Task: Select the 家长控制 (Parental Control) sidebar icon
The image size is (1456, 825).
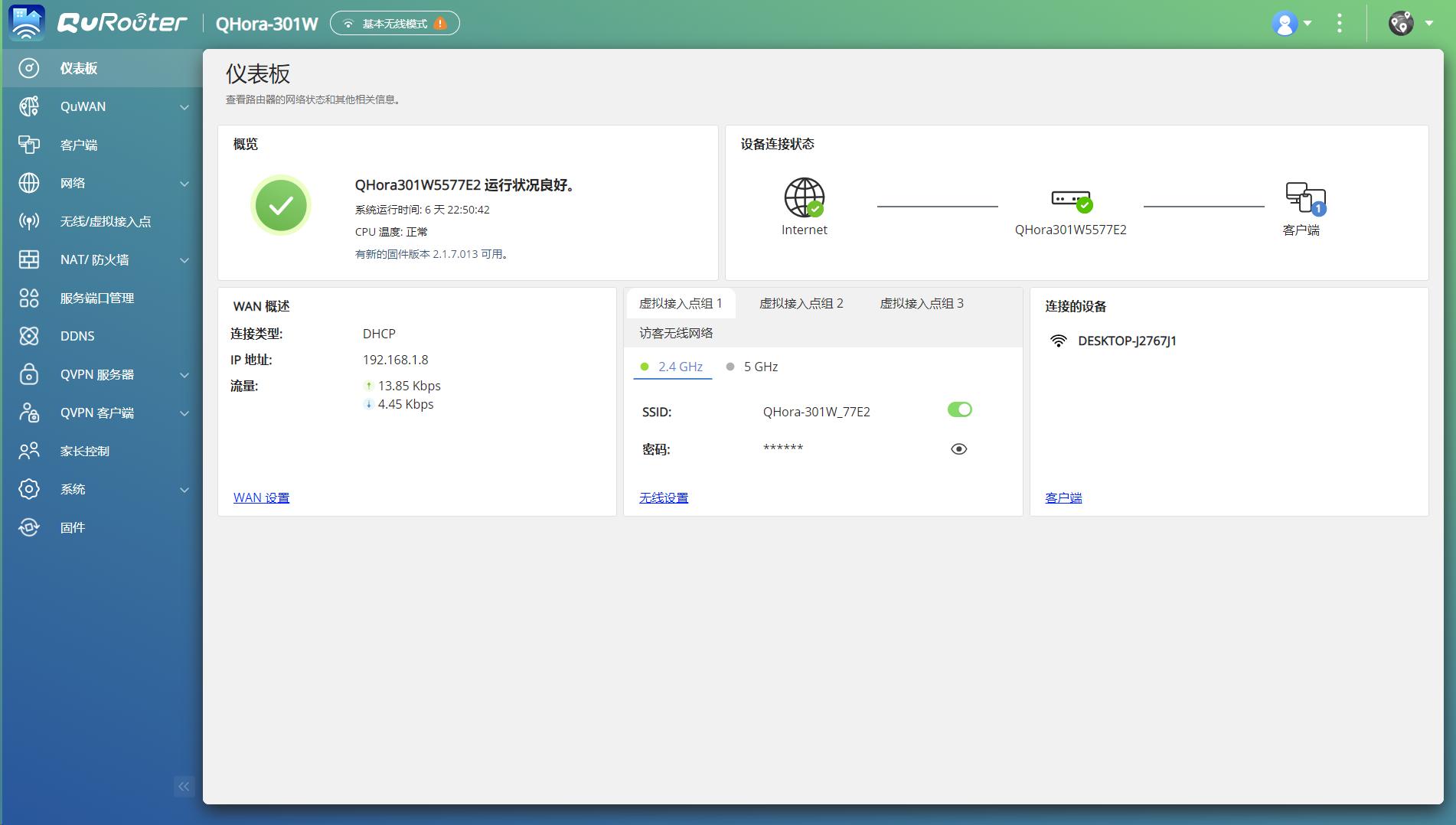Action: point(28,451)
